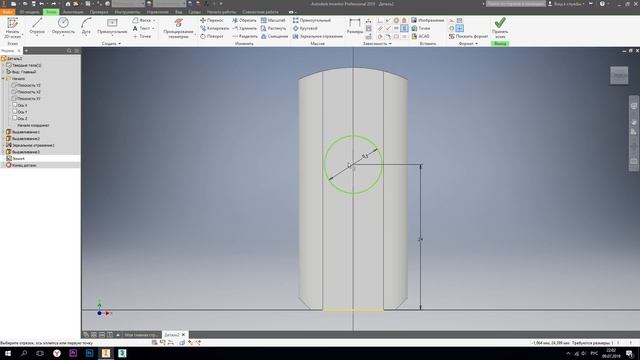The image size is (640, 360).
Task: Click Принять эскиз green checkmark
Action: (x=500, y=28)
